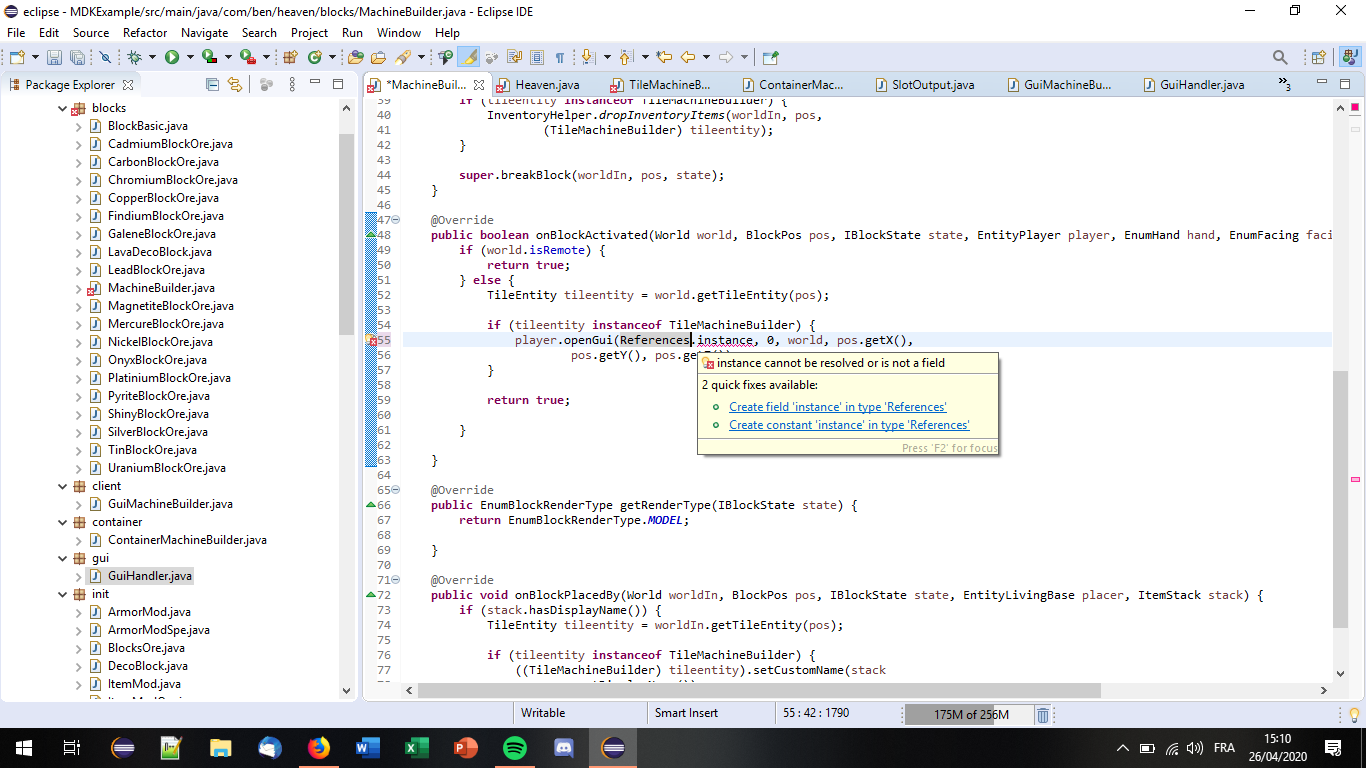Open the Run button dropdown arrow
The height and width of the screenshot is (768, 1366).
coord(188,58)
